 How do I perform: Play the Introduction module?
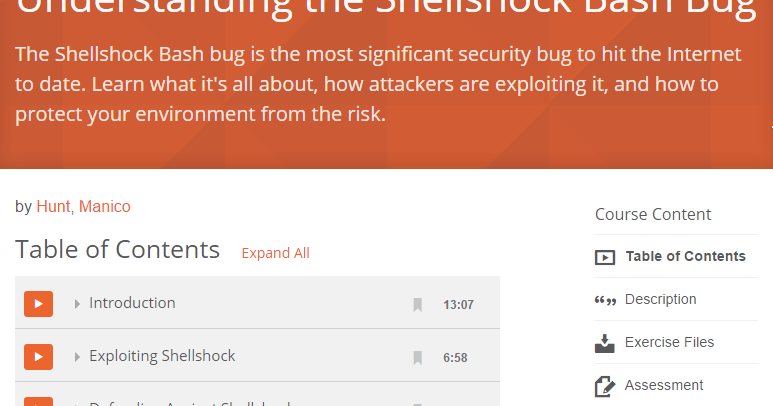point(38,303)
